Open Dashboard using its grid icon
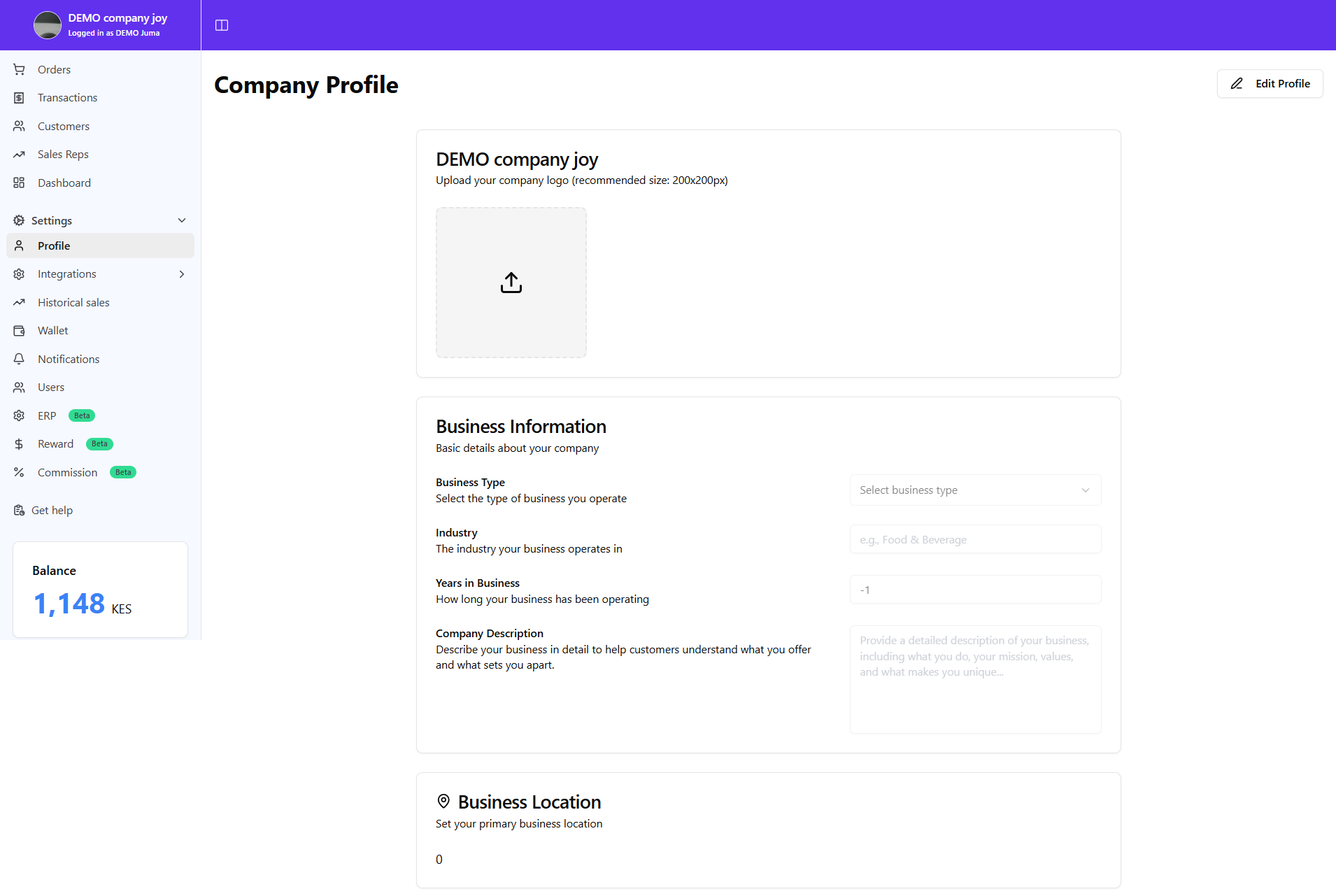 point(19,183)
